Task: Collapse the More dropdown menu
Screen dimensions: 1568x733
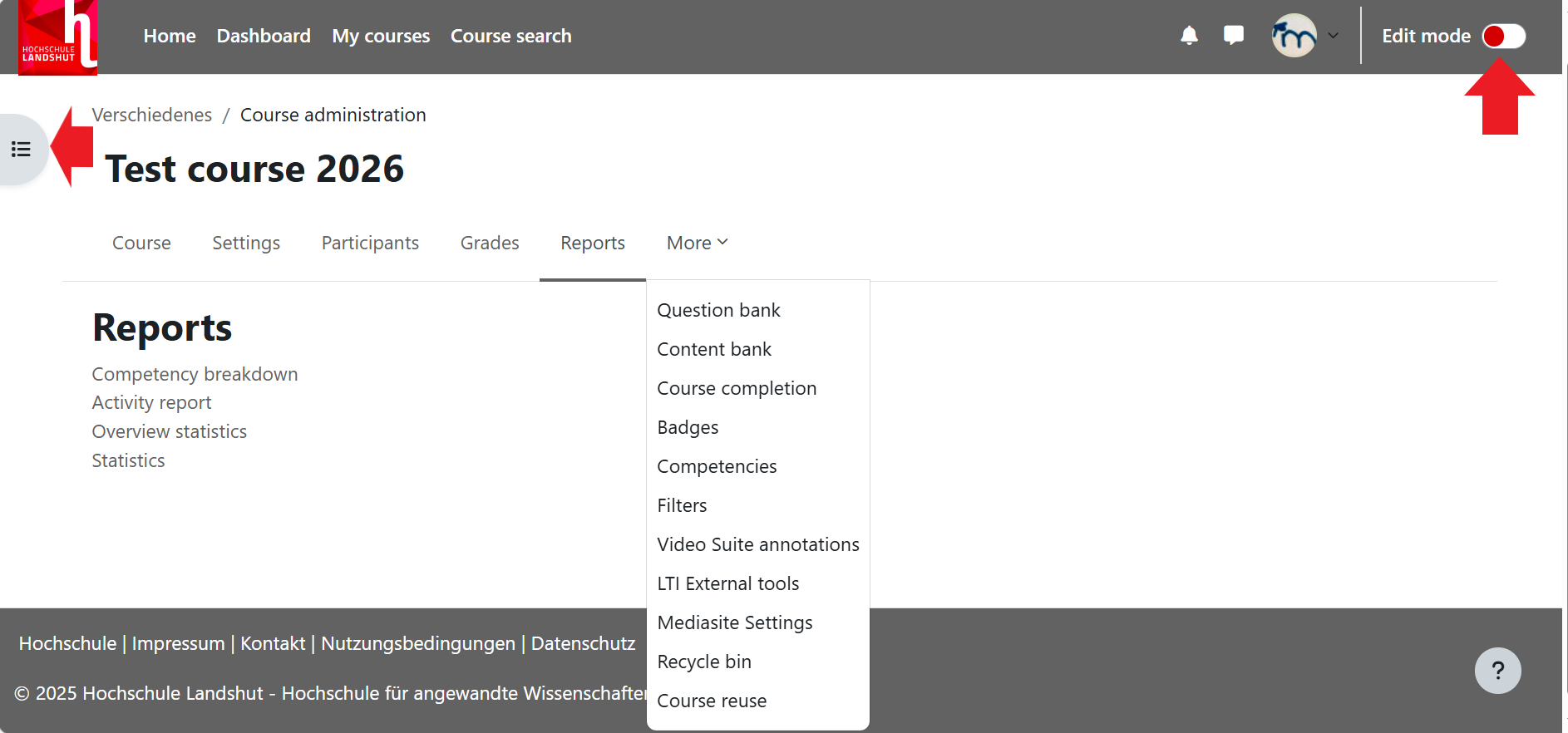Action: click(697, 243)
